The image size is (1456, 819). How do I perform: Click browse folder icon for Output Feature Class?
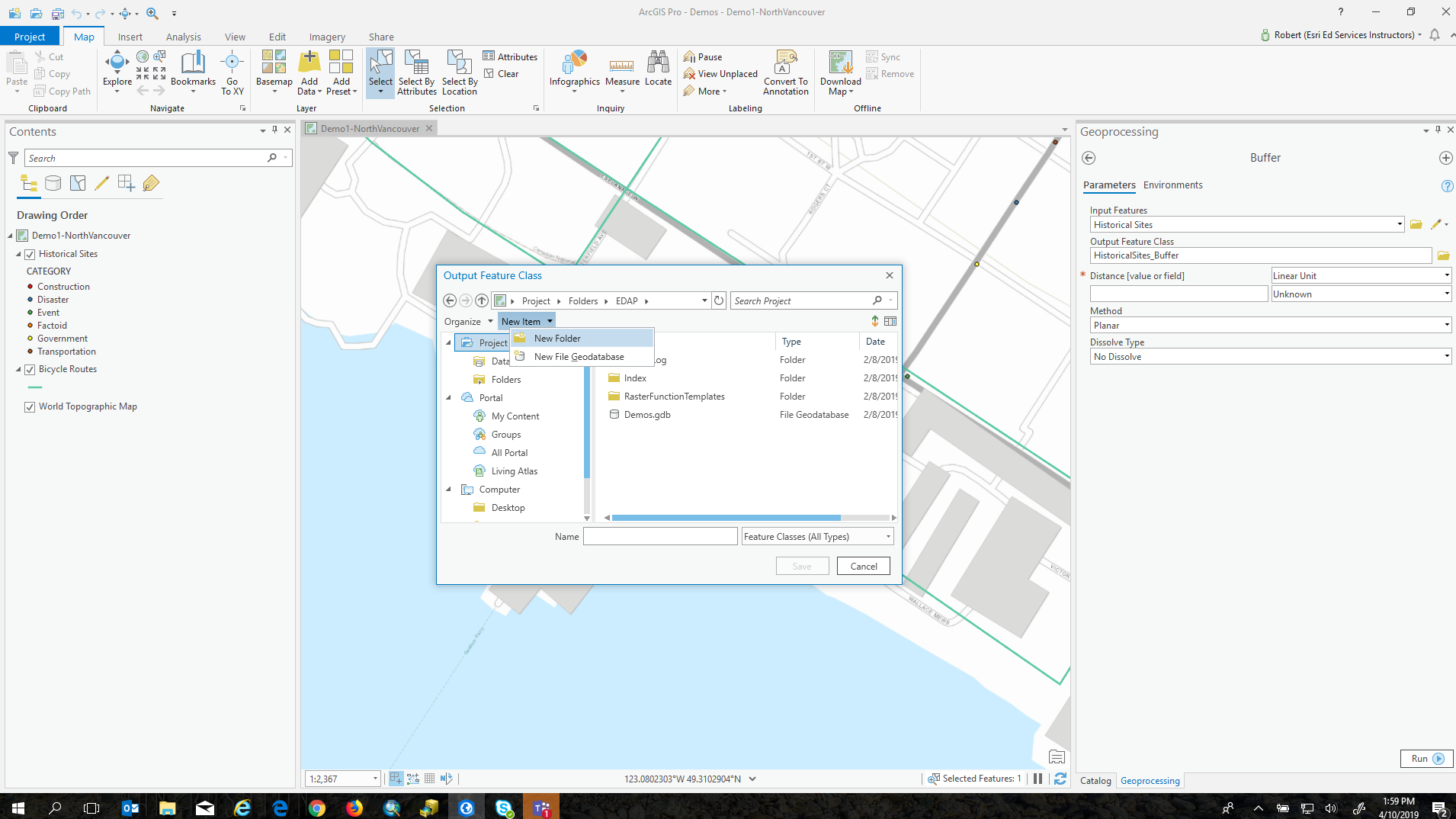point(1443,255)
